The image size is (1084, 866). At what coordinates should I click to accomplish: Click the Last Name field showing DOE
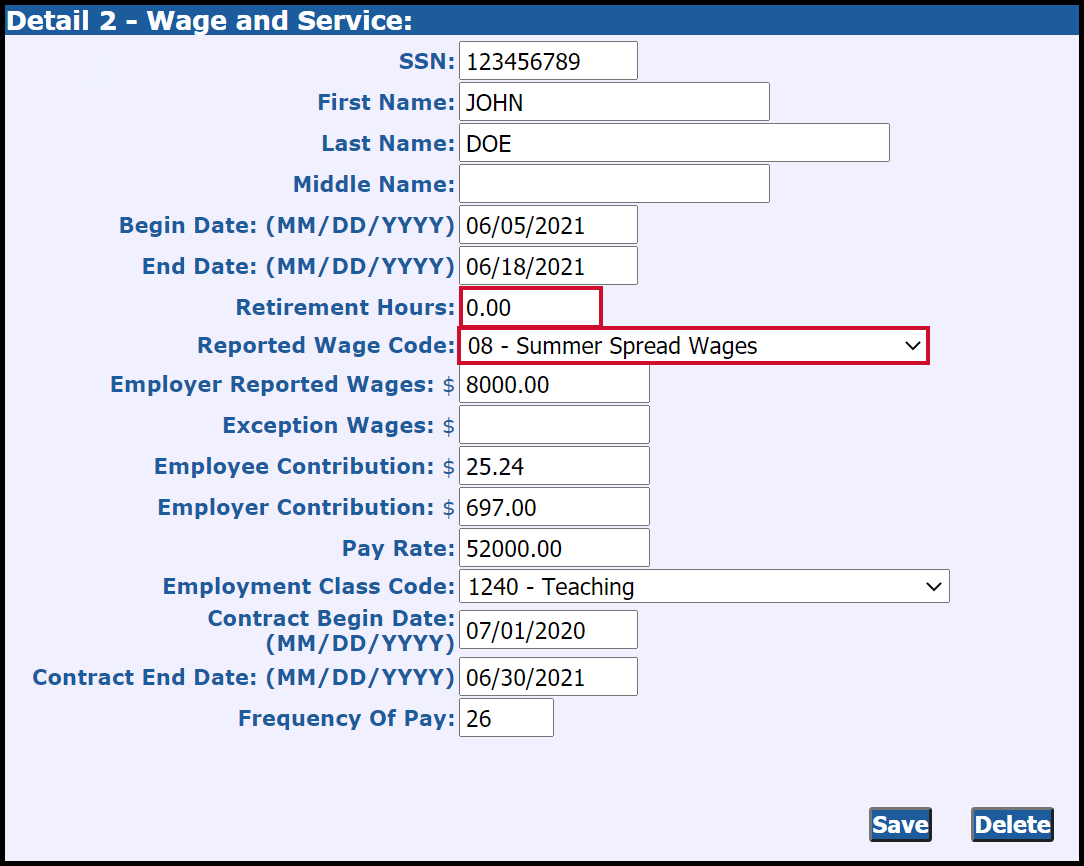(x=673, y=142)
